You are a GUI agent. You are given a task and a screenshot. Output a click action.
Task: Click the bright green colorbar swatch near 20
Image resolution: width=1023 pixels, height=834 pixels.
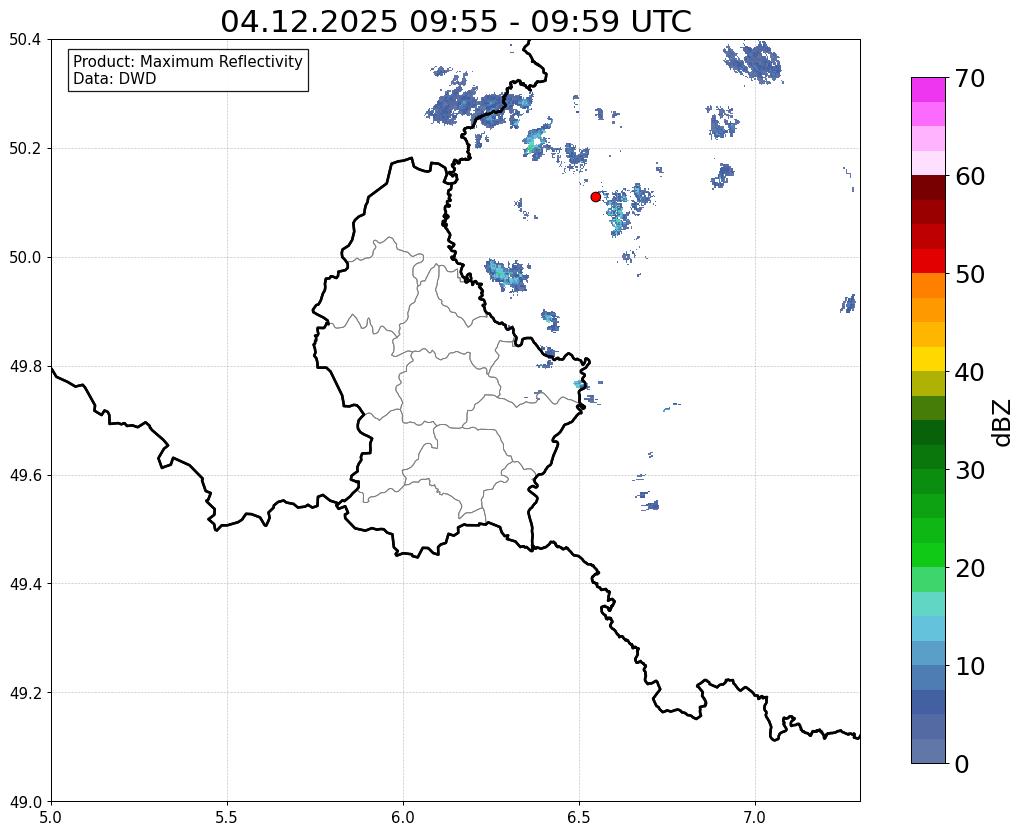point(928,555)
